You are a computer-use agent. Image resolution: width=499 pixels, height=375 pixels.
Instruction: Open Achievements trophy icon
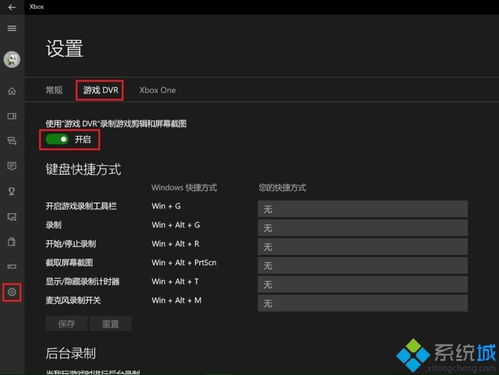(x=12, y=191)
